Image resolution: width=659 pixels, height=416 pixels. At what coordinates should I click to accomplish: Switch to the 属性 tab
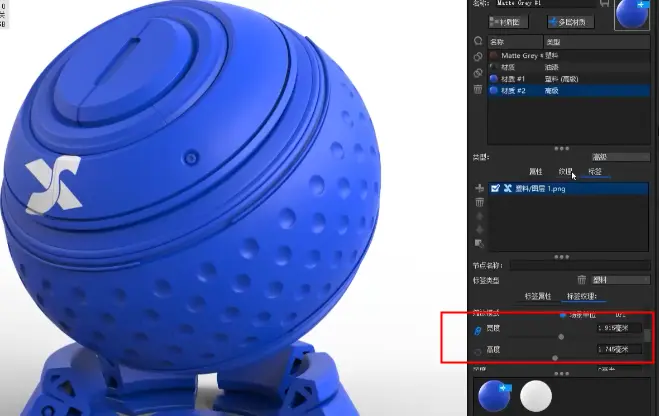[x=535, y=171]
